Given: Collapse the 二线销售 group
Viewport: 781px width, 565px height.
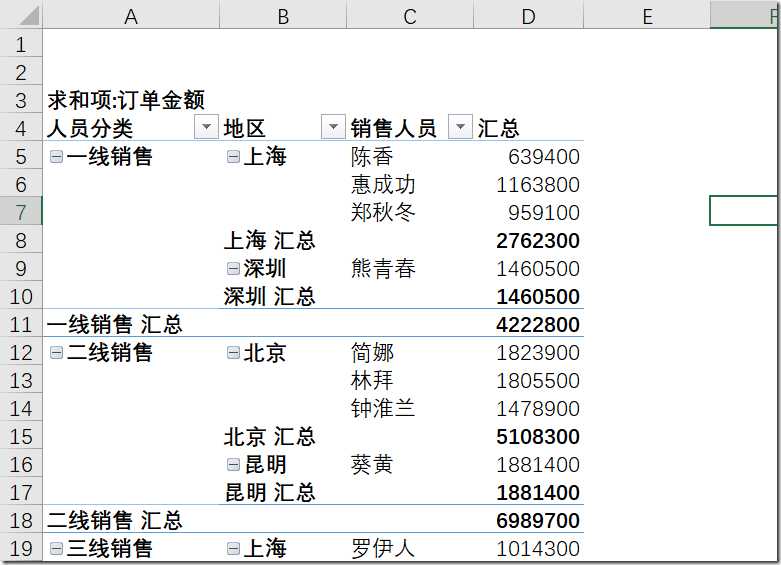Looking at the screenshot, I should [x=56, y=353].
